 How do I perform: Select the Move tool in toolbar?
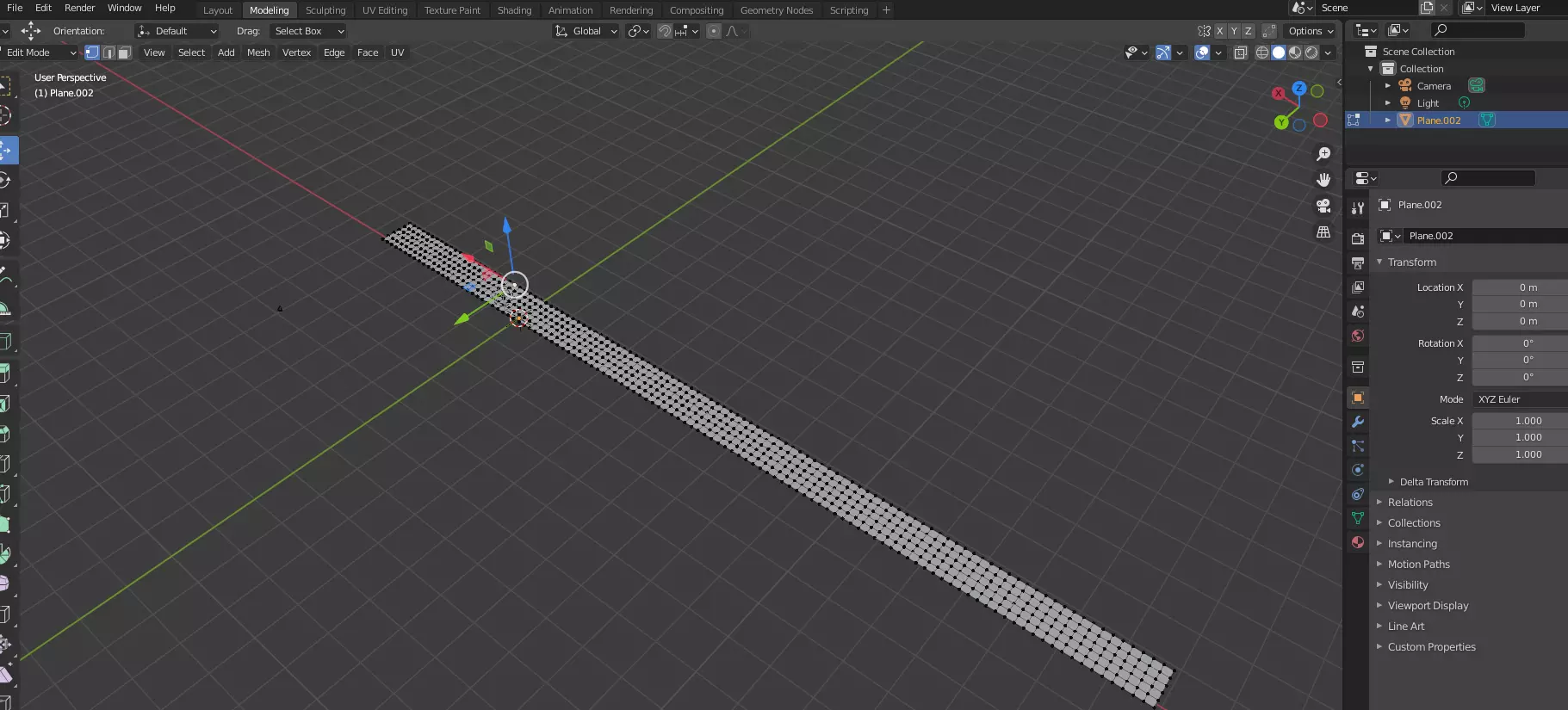(7, 150)
